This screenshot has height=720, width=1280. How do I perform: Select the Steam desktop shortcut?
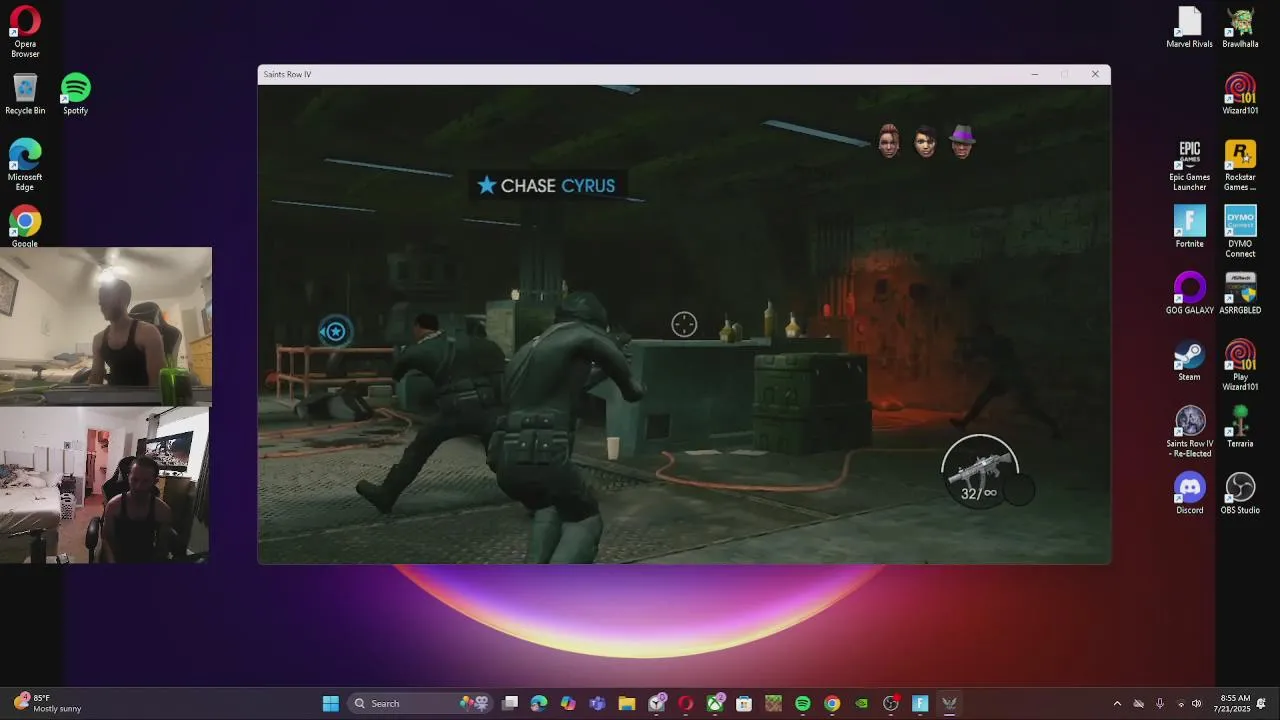point(1189,360)
